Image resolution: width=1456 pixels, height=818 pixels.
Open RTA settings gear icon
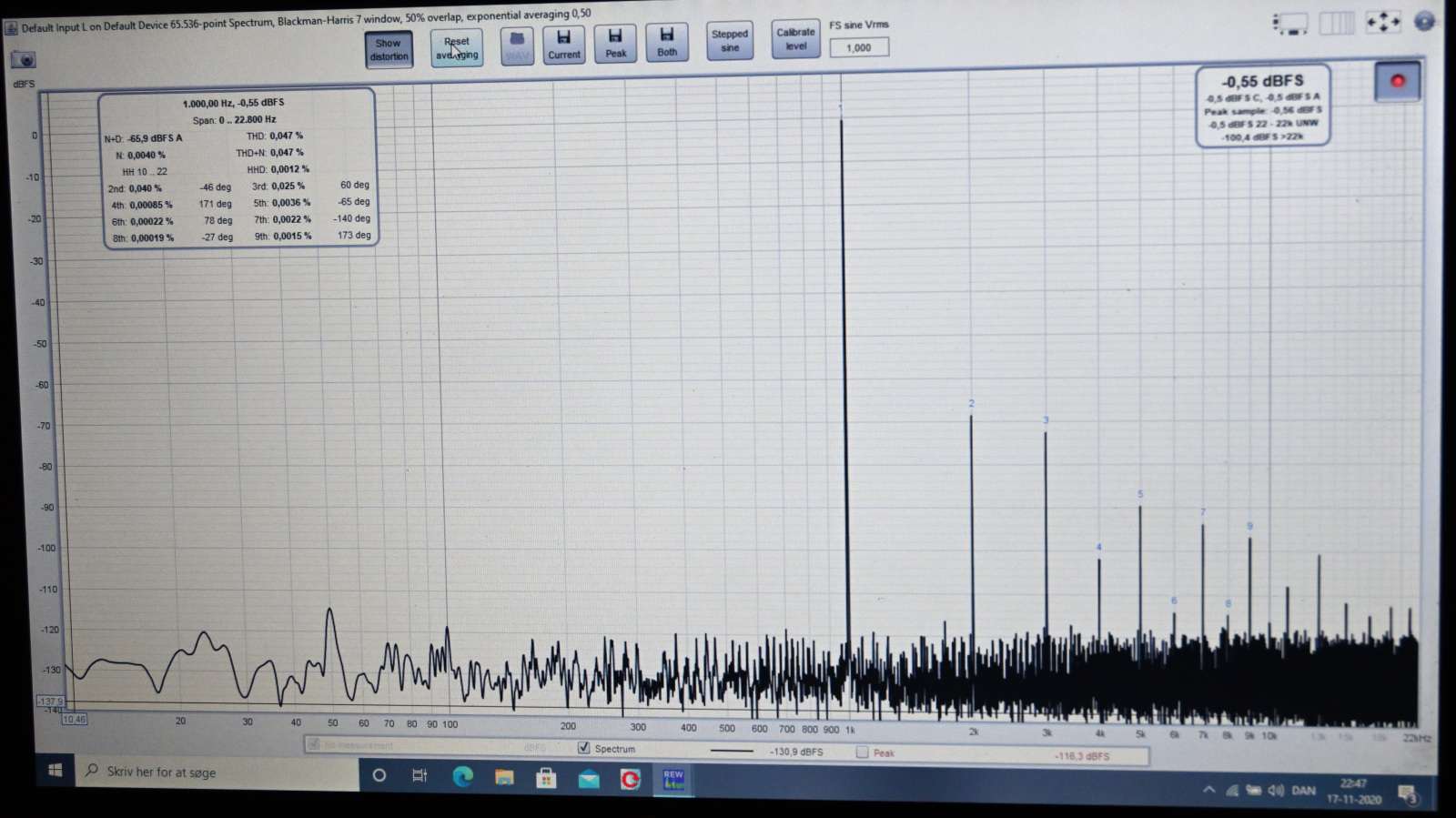1425,21
